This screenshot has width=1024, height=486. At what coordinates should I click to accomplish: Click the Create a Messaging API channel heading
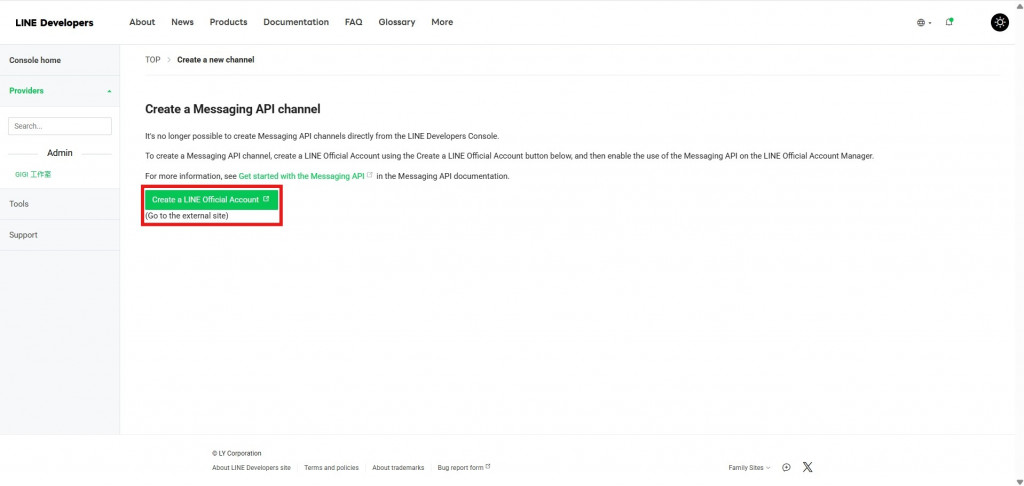tap(232, 109)
